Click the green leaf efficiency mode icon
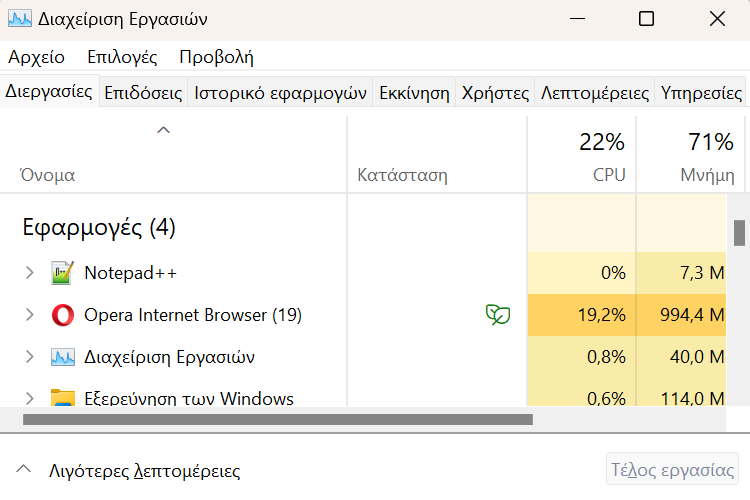 tap(498, 315)
